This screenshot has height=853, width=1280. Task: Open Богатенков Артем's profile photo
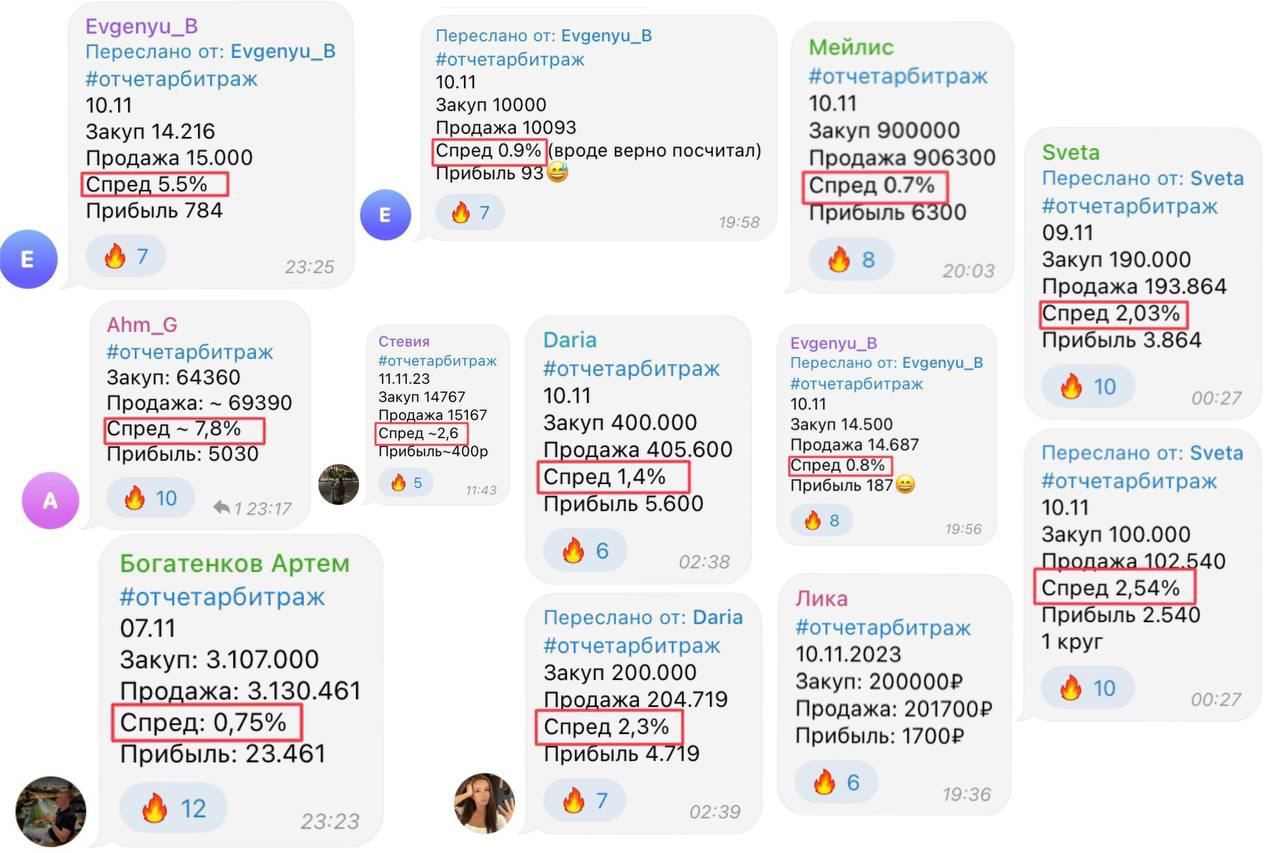(51, 812)
